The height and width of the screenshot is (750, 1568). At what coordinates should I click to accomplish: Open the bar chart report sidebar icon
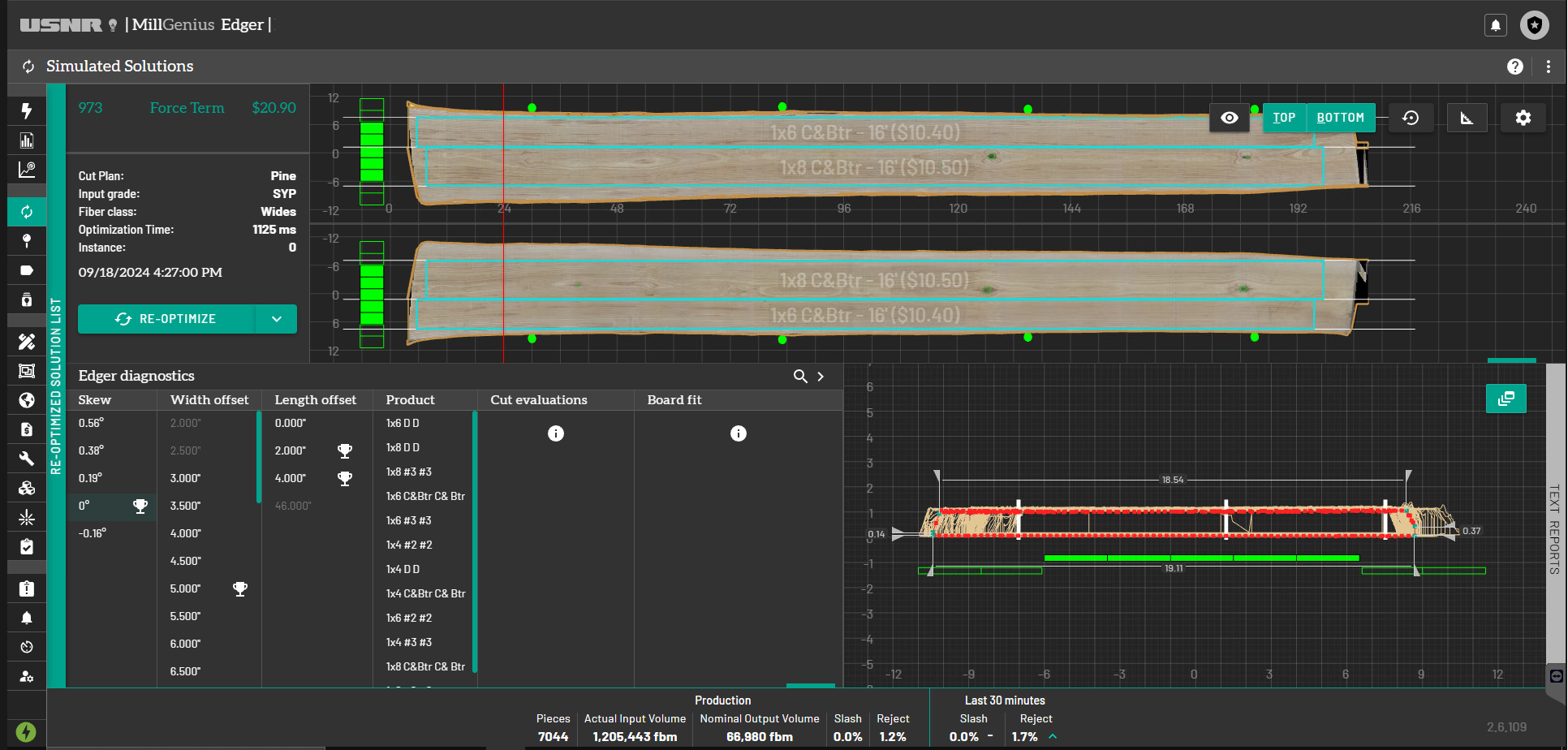tap(27, 140)
